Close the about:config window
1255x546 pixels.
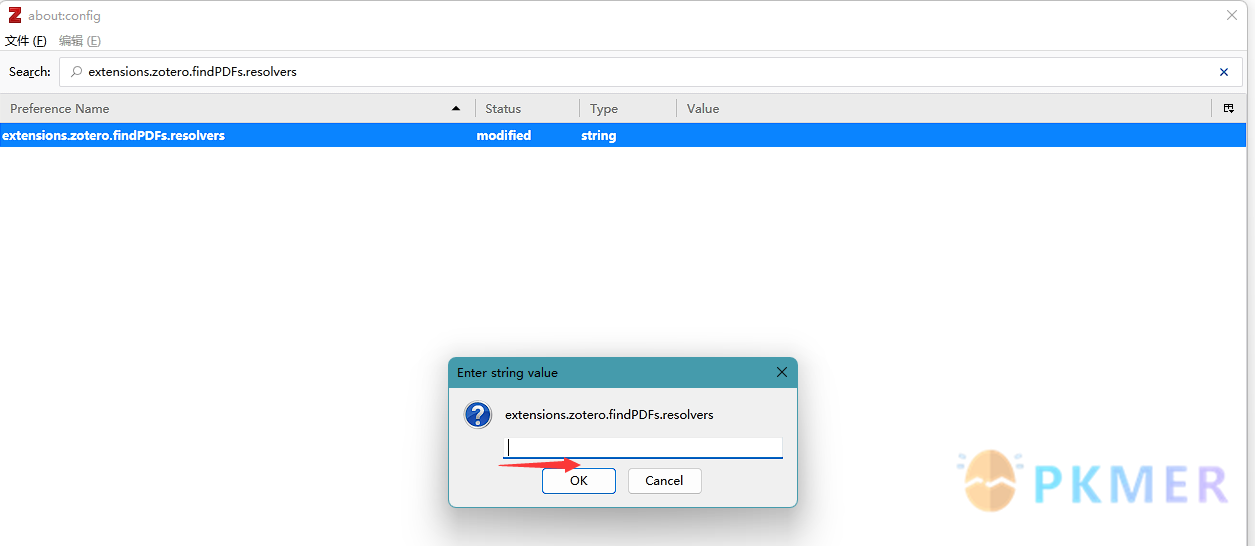(x=1232, y=15)
